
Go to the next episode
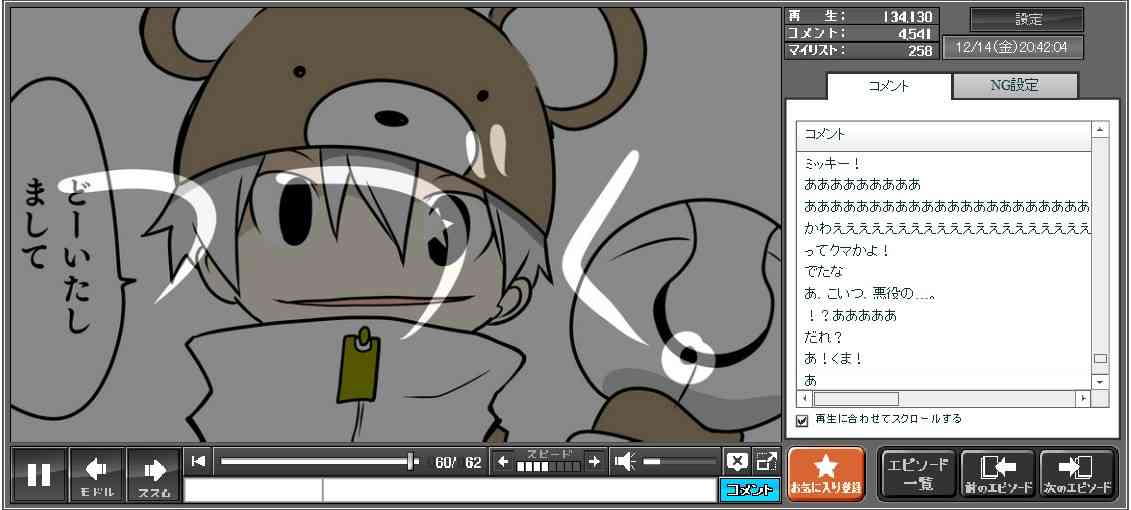pyautogui.click(x=1077, y=474)
